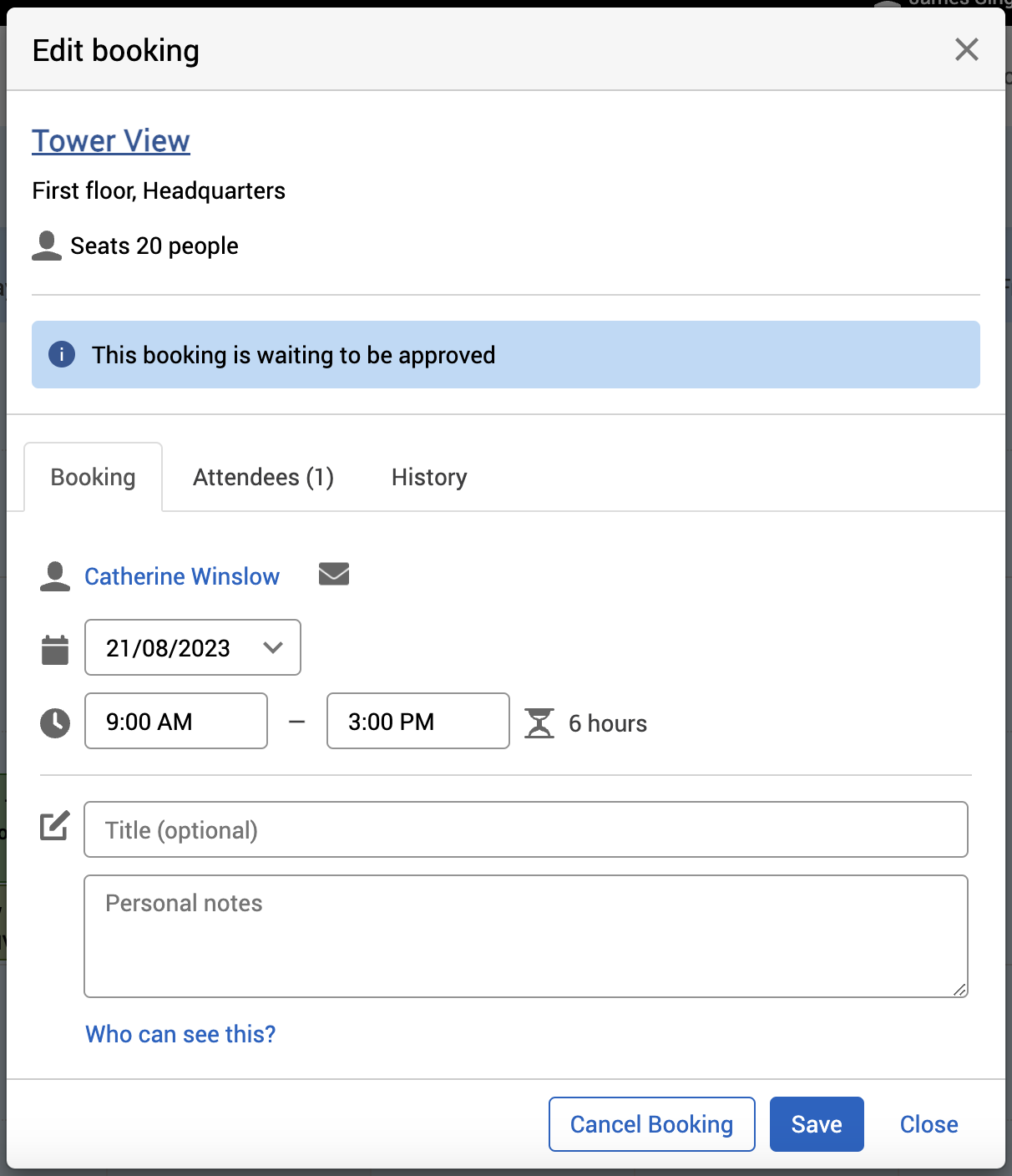
Task: Close the Edit booking dialog with X
Action: coord(966,50)
